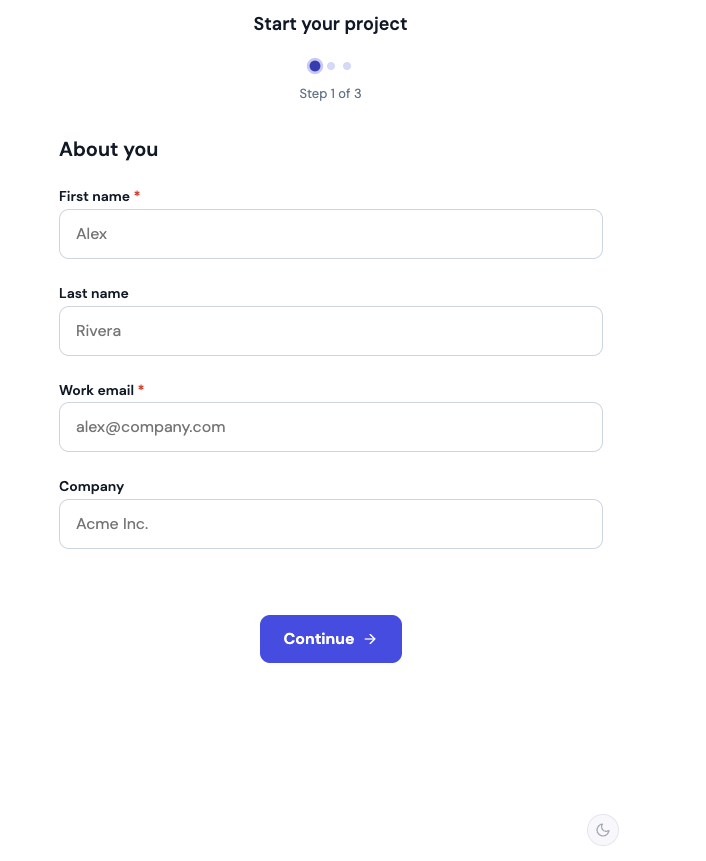
Task: Click the Company label
Action: tap(92, 487)
